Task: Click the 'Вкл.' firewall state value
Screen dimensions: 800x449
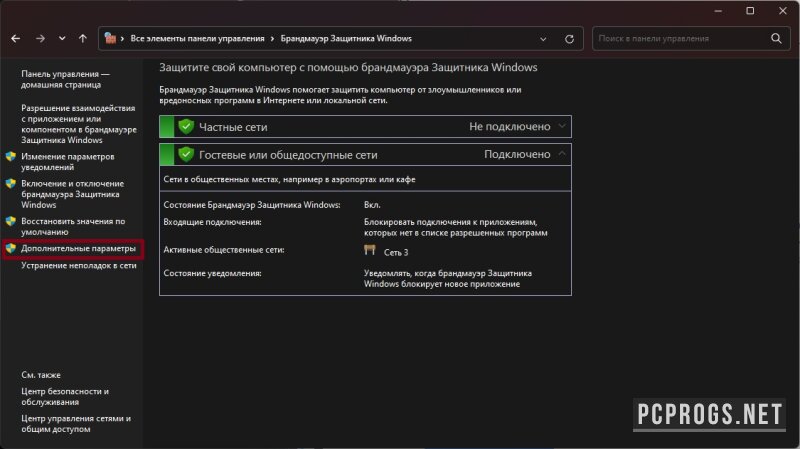Action: [x=372, y=205]
